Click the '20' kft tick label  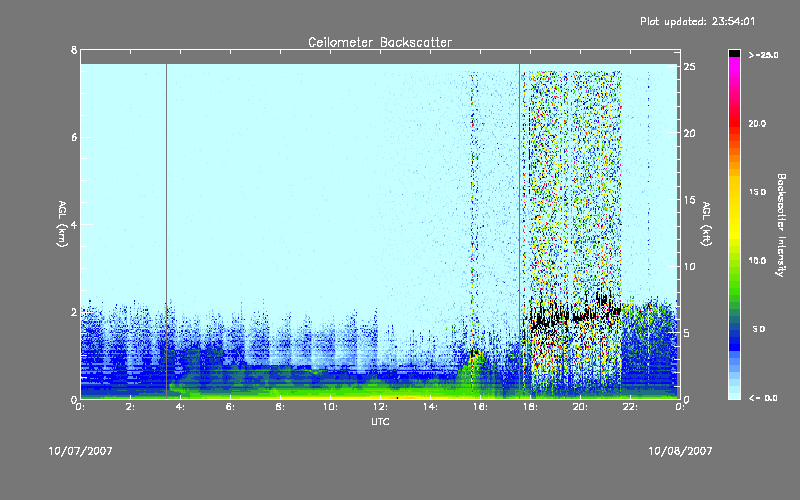coord(689,133)
